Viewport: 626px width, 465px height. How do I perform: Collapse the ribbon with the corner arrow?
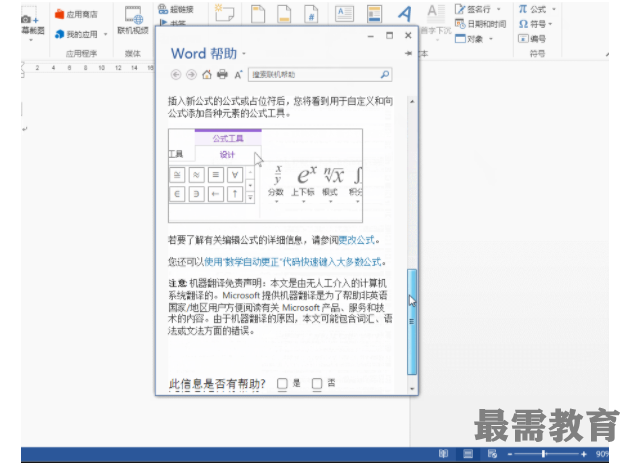point(607,54)
